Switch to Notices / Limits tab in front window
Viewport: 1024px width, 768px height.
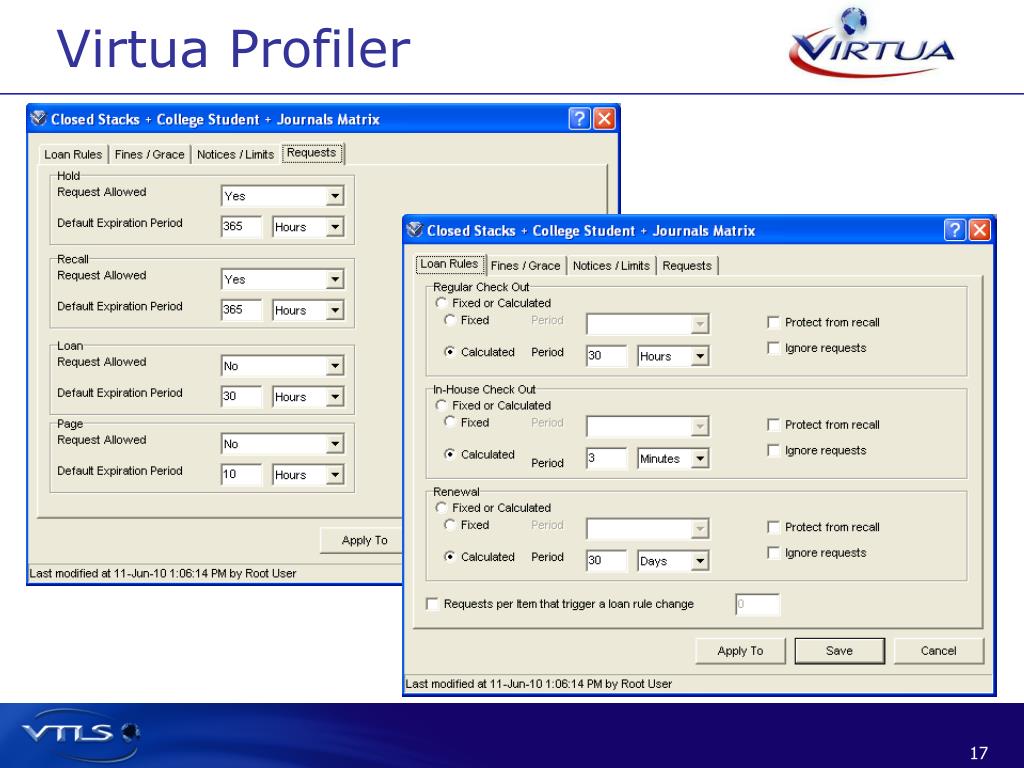611,265
